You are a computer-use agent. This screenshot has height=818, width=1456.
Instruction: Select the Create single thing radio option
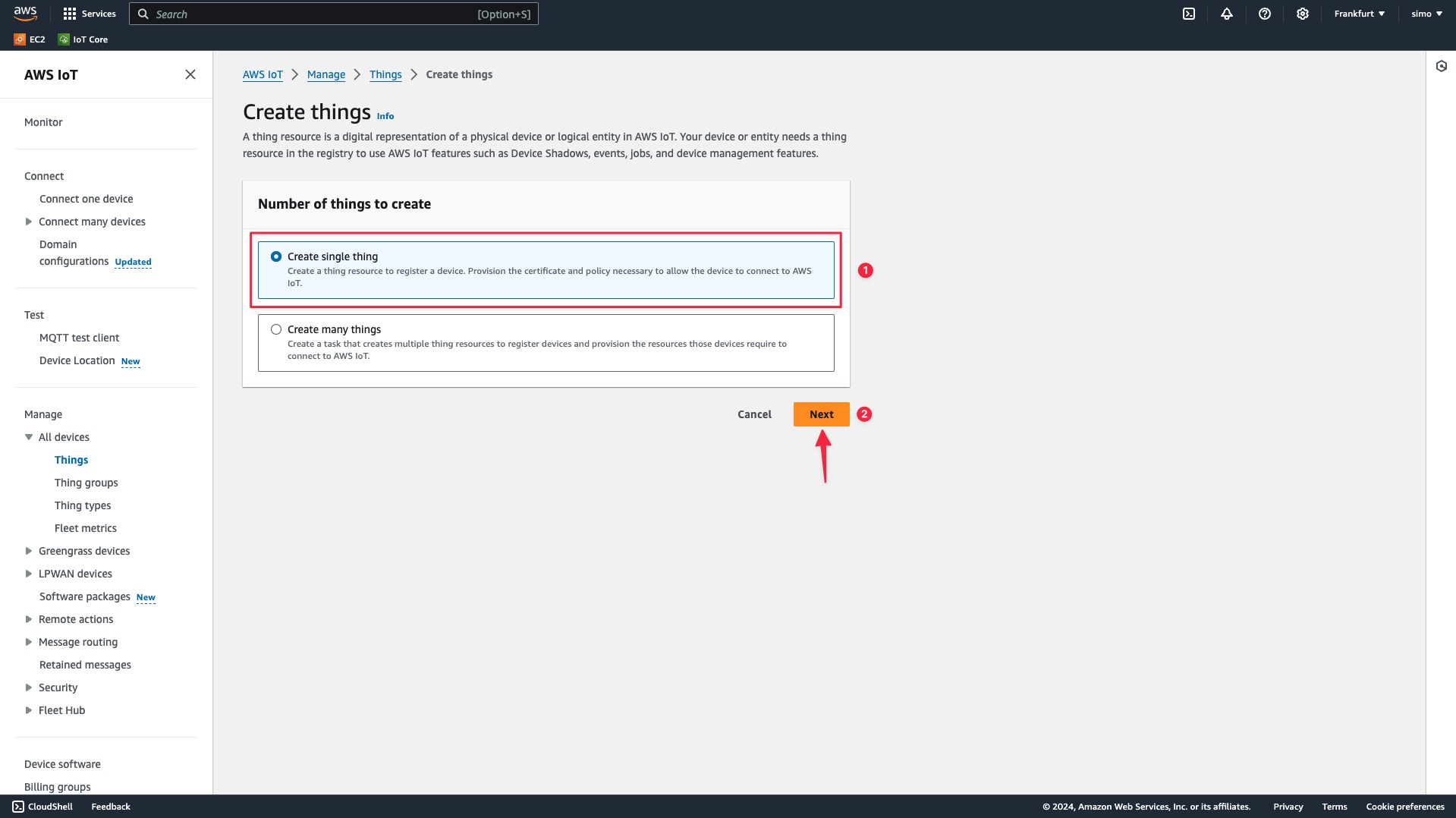point(276,256)
